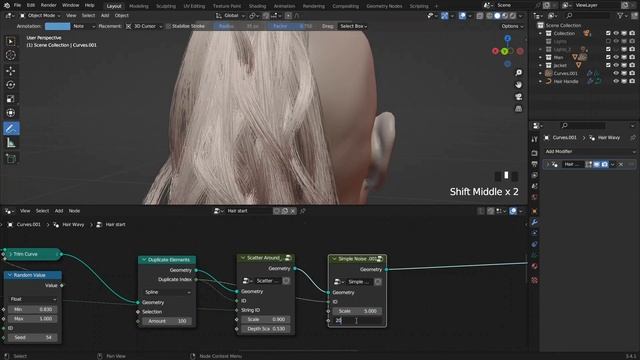
Task: Hide Man collection with its eye icon
Action: [x=616, y=57]
